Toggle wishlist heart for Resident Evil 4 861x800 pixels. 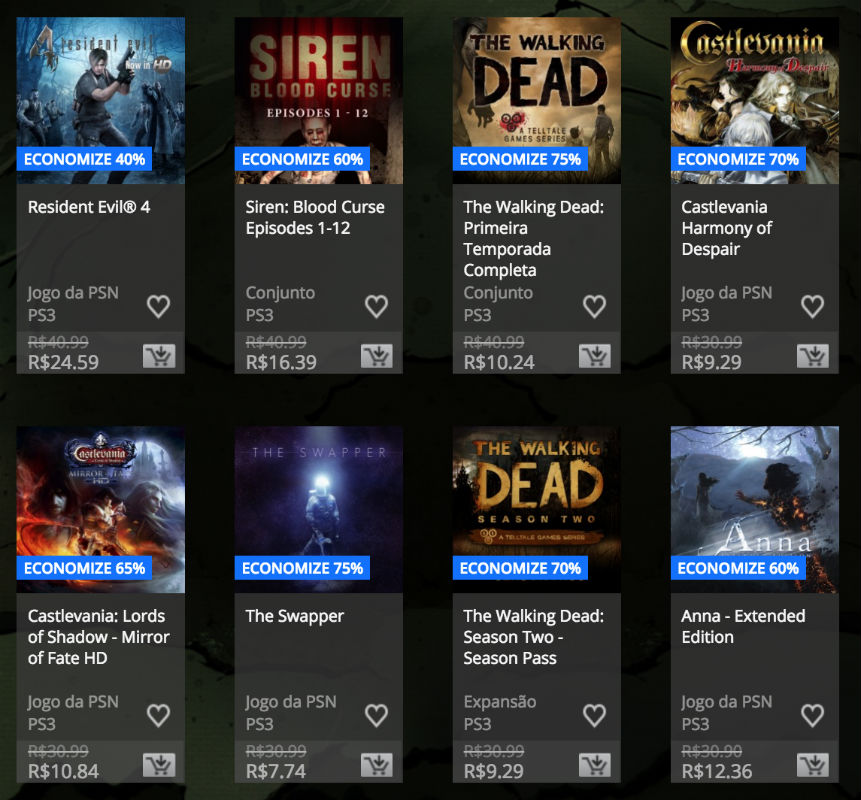159,306
